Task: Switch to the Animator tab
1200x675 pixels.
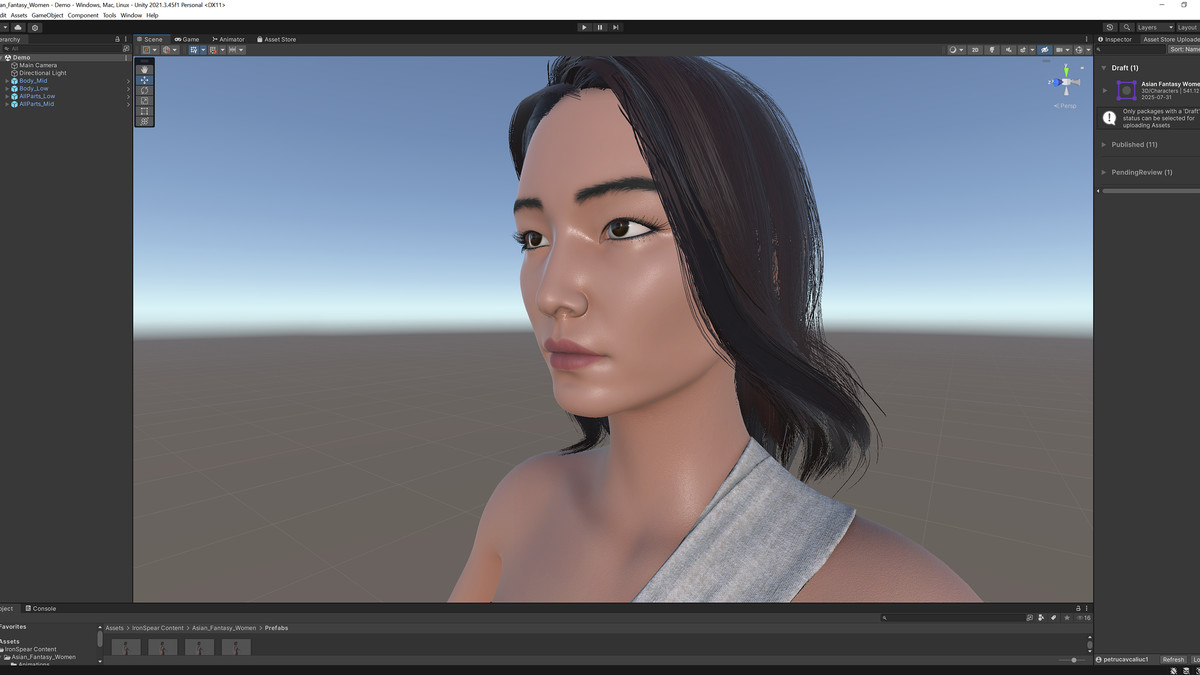Action: tap(229, 39)
